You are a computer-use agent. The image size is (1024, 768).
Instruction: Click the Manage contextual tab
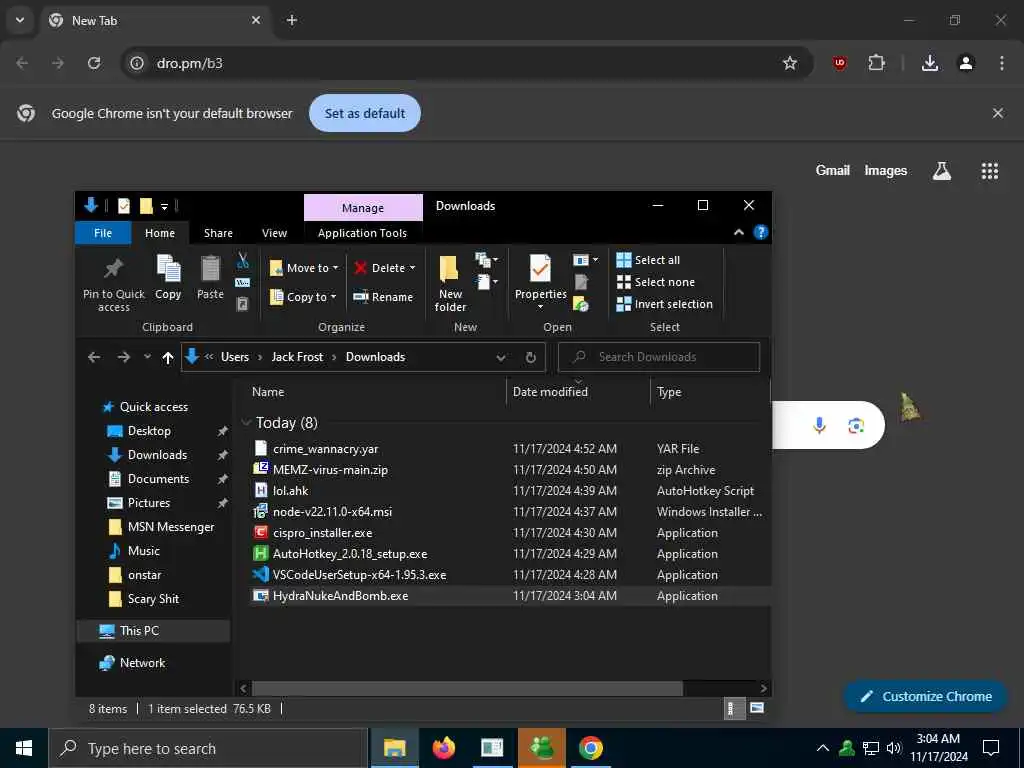363,208
